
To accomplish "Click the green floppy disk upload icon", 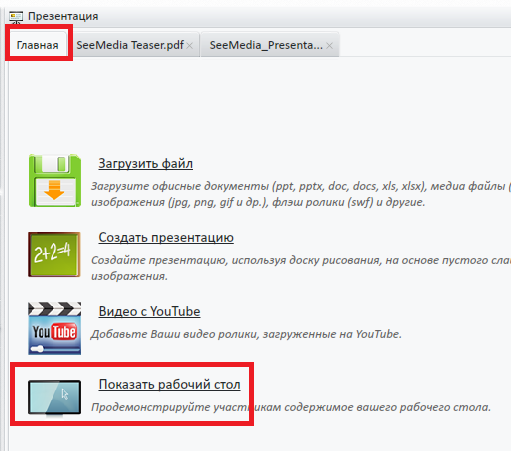I will (55, 181).
